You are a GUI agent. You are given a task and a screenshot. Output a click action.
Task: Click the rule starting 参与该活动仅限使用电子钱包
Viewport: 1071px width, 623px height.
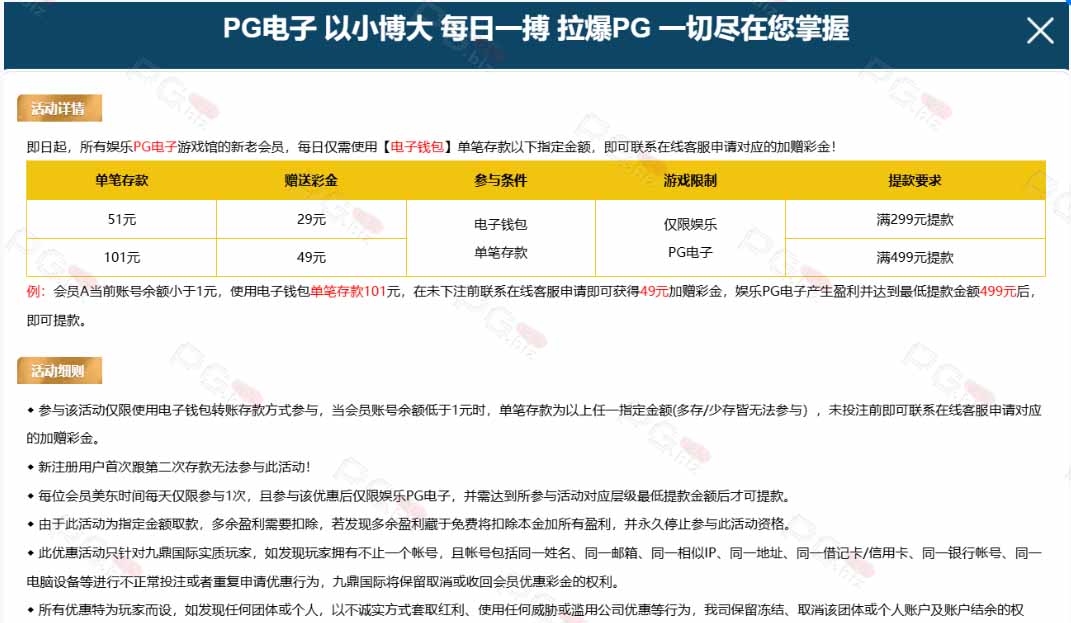click(534, 424)
